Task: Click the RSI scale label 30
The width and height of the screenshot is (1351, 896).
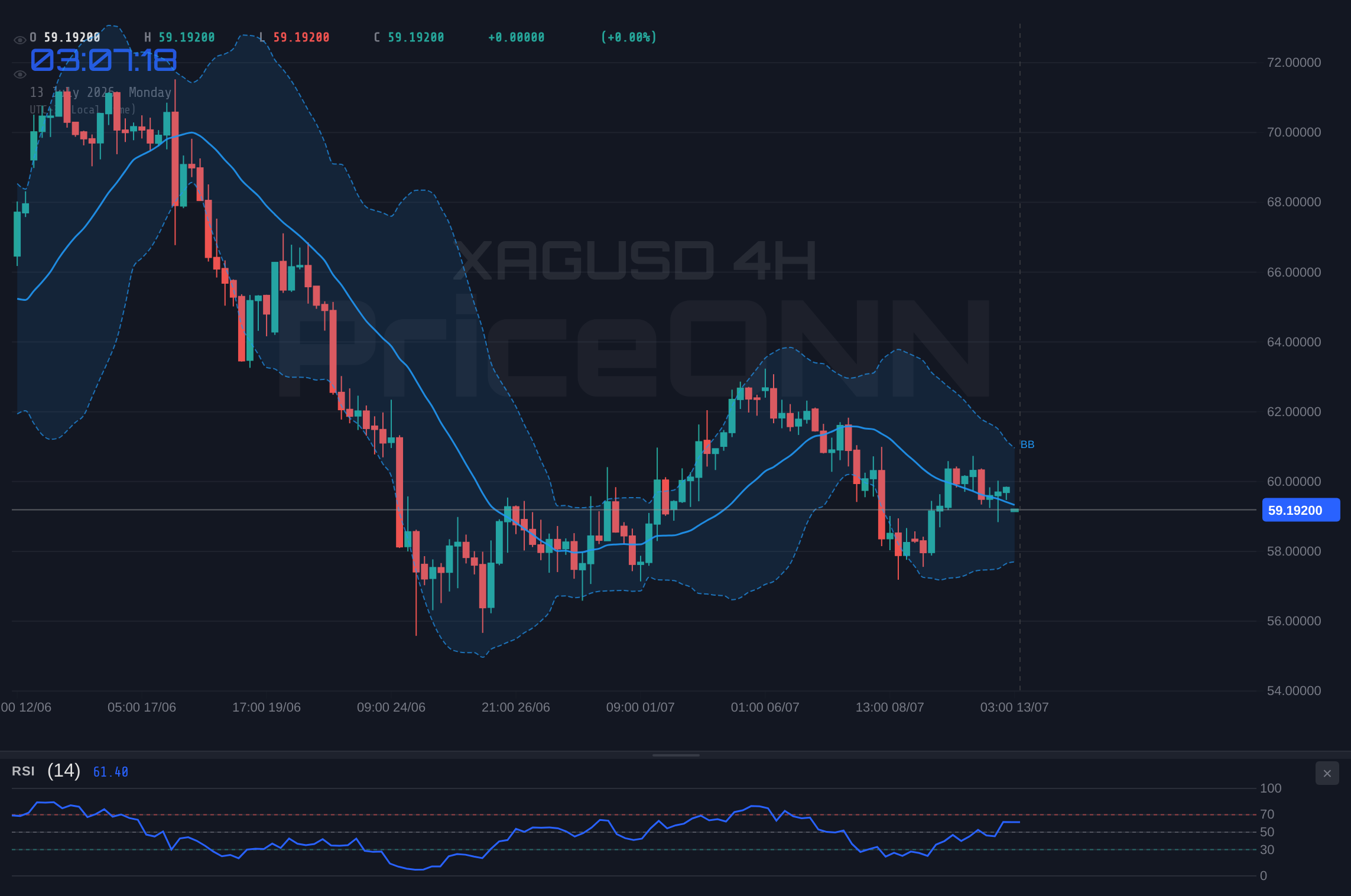Action: (x=1267, y=850)
